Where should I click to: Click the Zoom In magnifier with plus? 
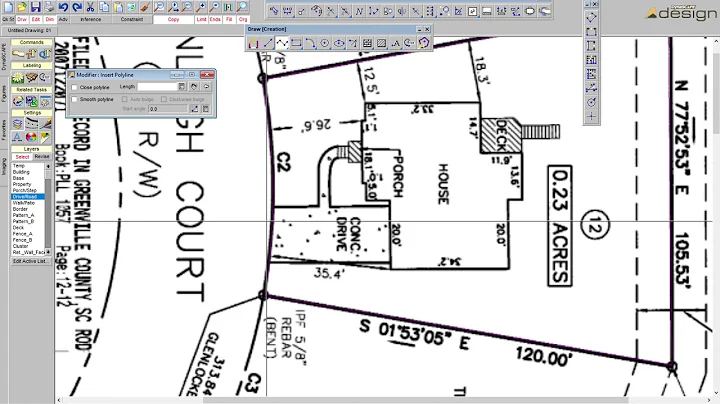[x=201, y=7]
